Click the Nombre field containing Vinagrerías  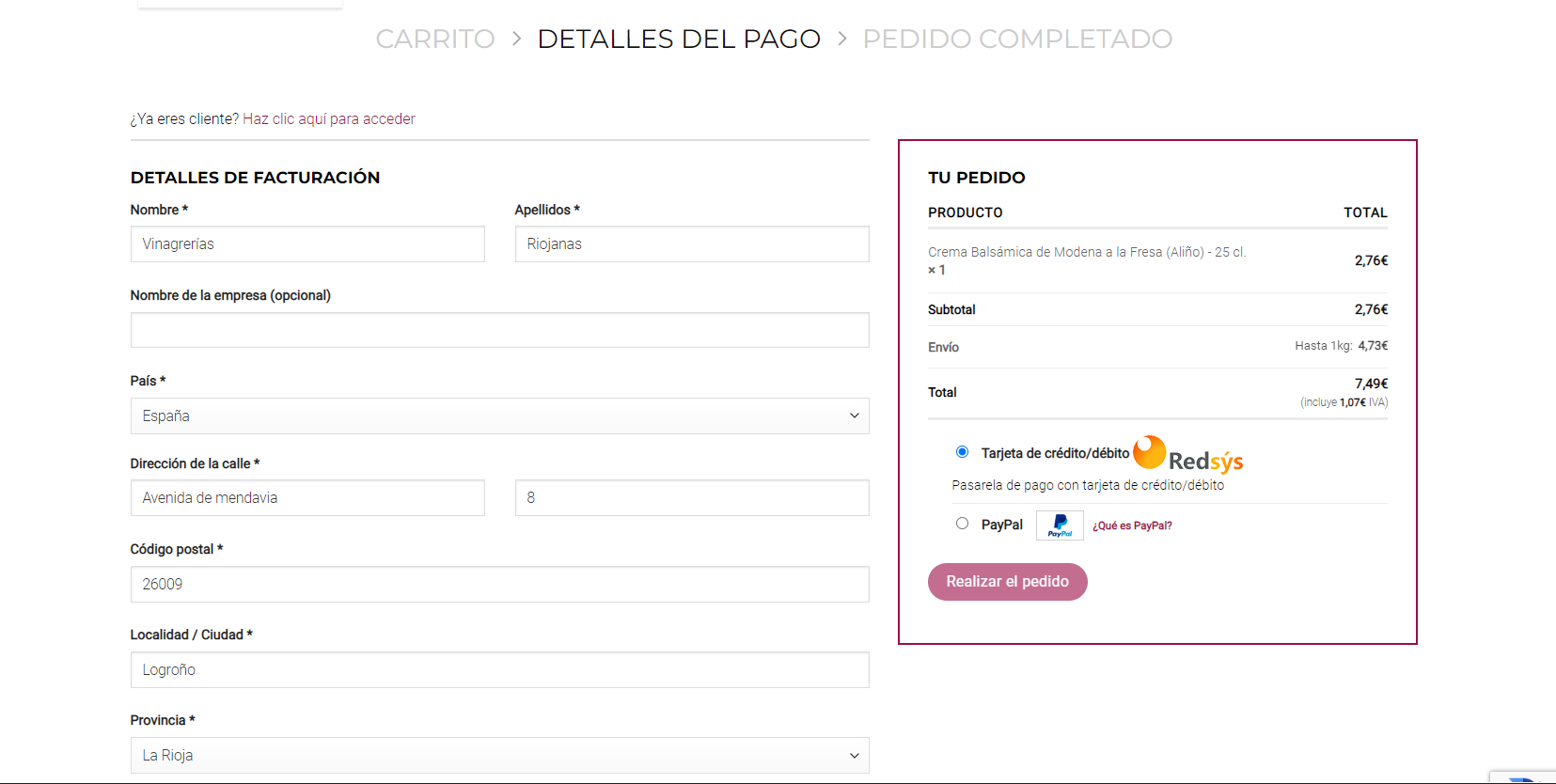point(307,244)
